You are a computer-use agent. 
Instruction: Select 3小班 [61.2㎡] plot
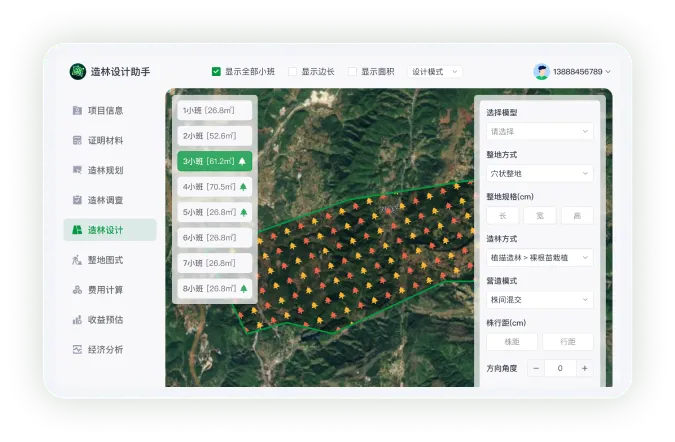point(214,161)
